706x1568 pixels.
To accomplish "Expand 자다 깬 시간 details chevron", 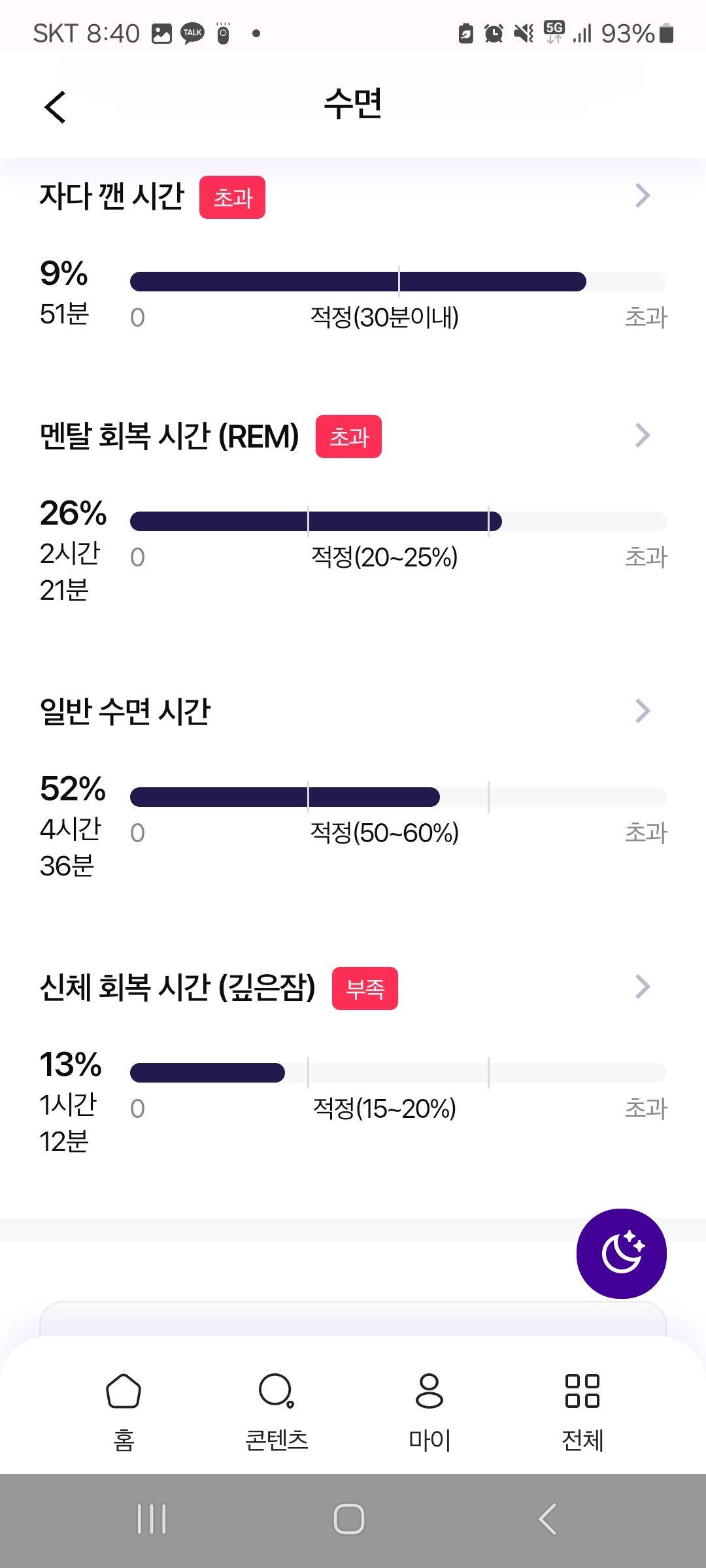I will point(643,195).
